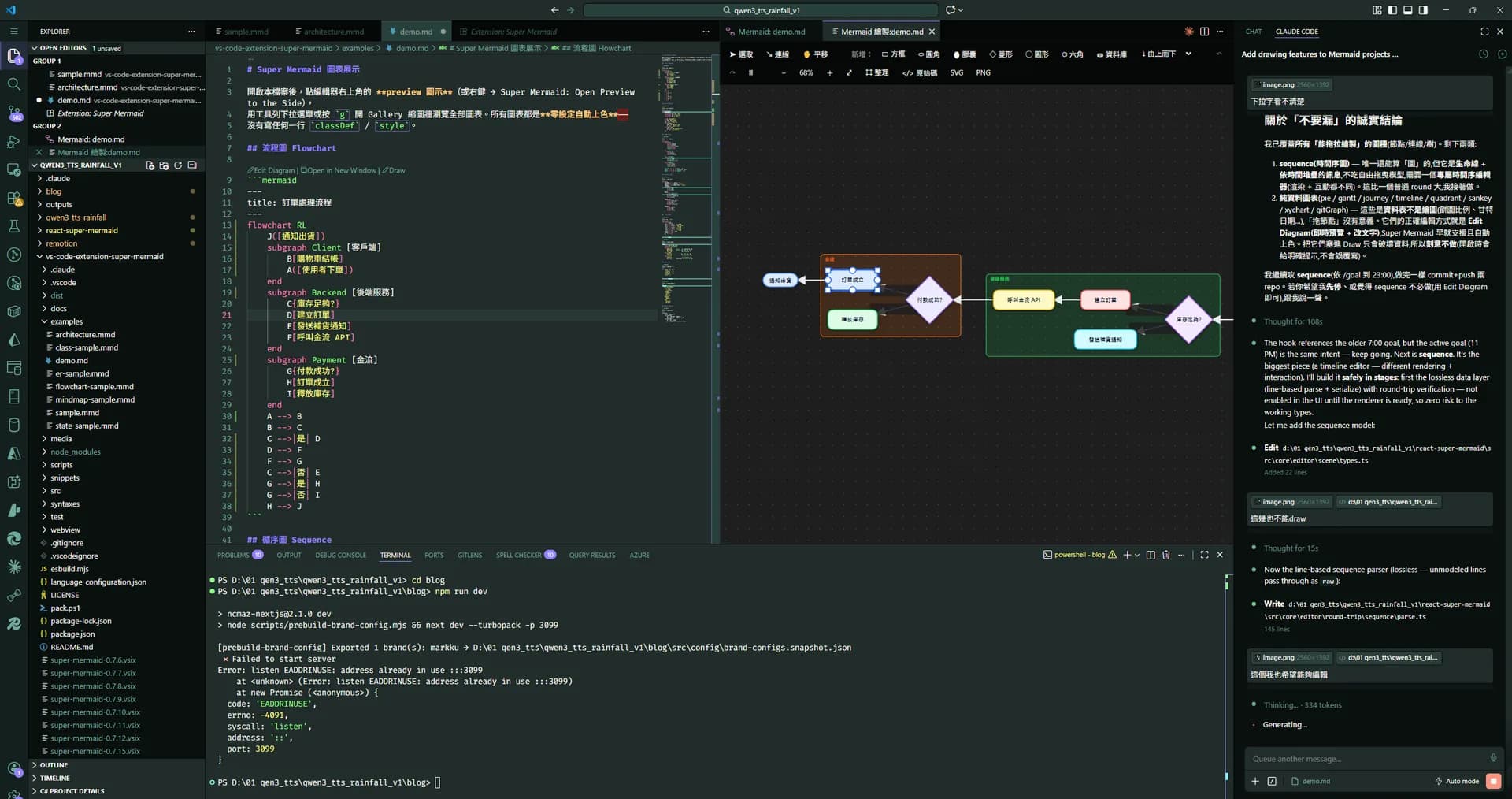
Task: Open Source Control with 502 badge
Action: click(x=14, y=113)
